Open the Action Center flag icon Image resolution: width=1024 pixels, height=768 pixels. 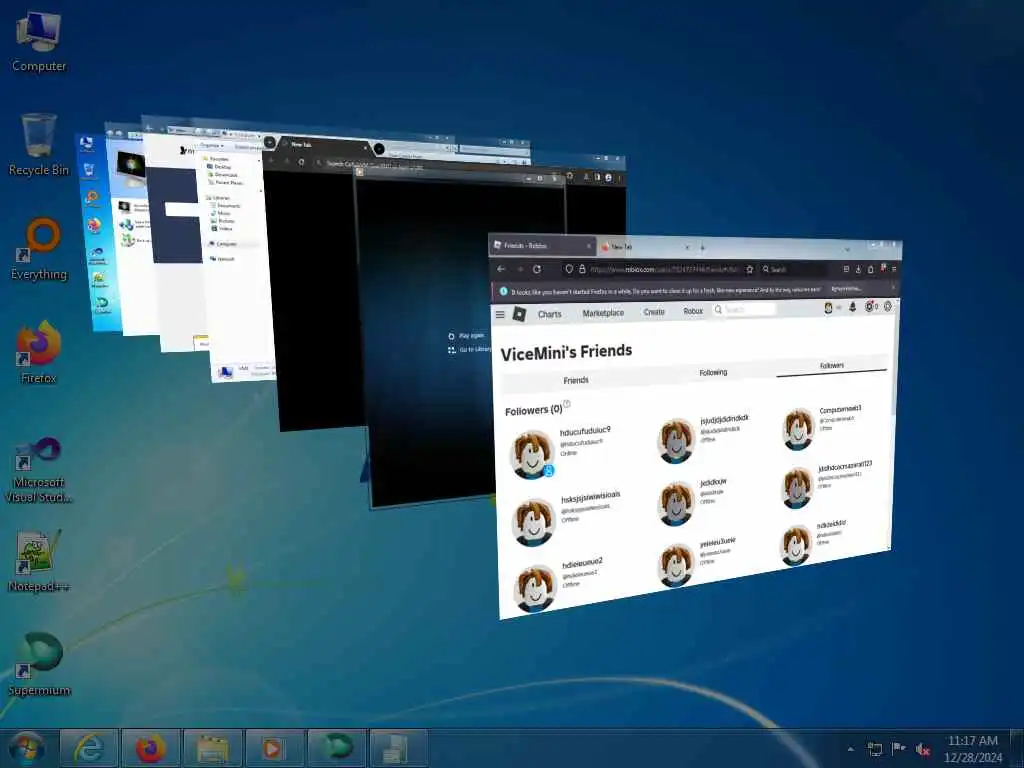(899, 749)
